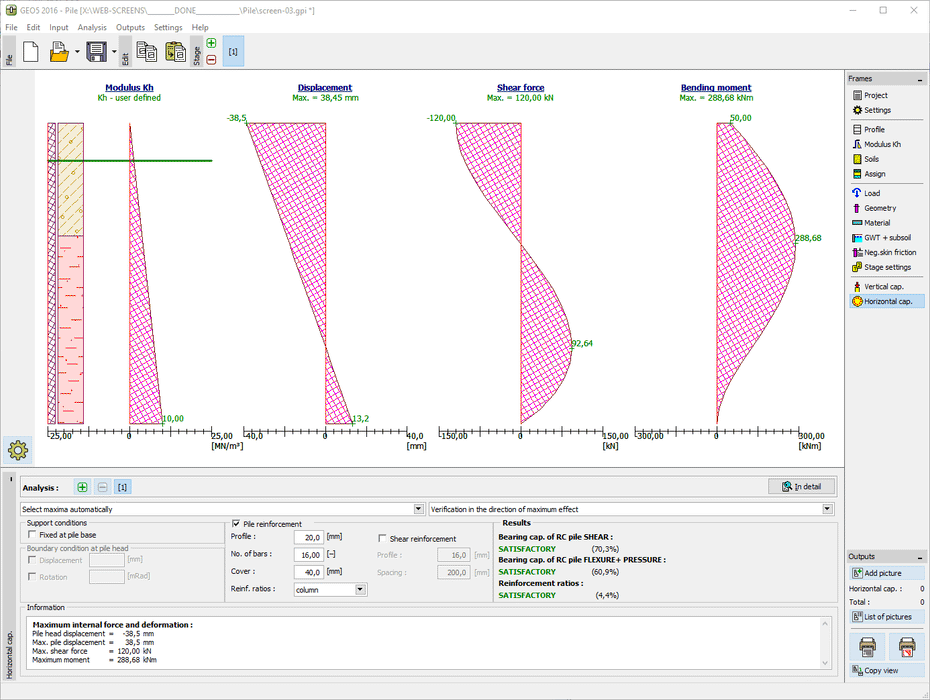930x700 pixels.
Task: Open drawing settings gear icon
Action: coord(18,450)
